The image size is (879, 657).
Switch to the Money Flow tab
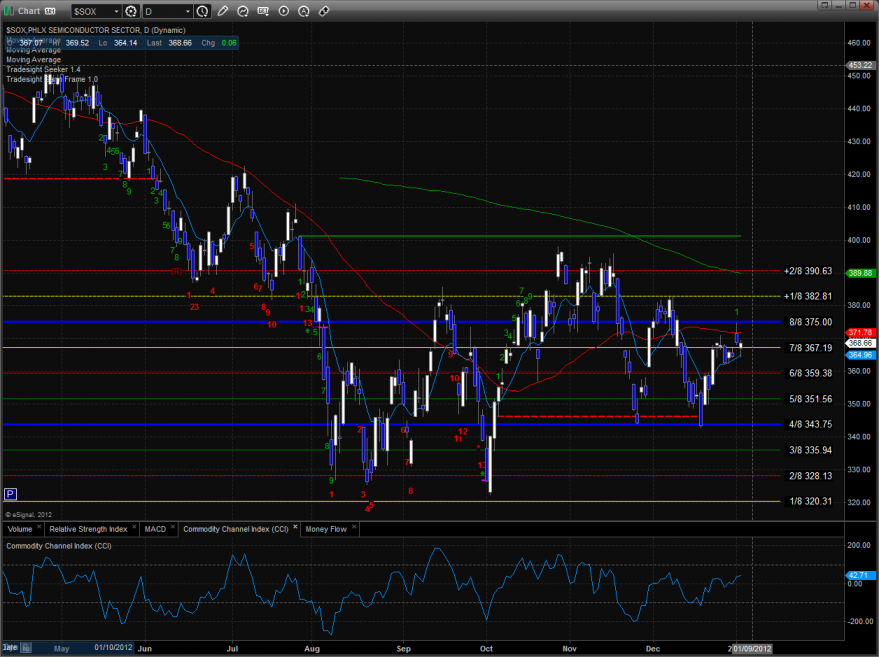[326, 529]
